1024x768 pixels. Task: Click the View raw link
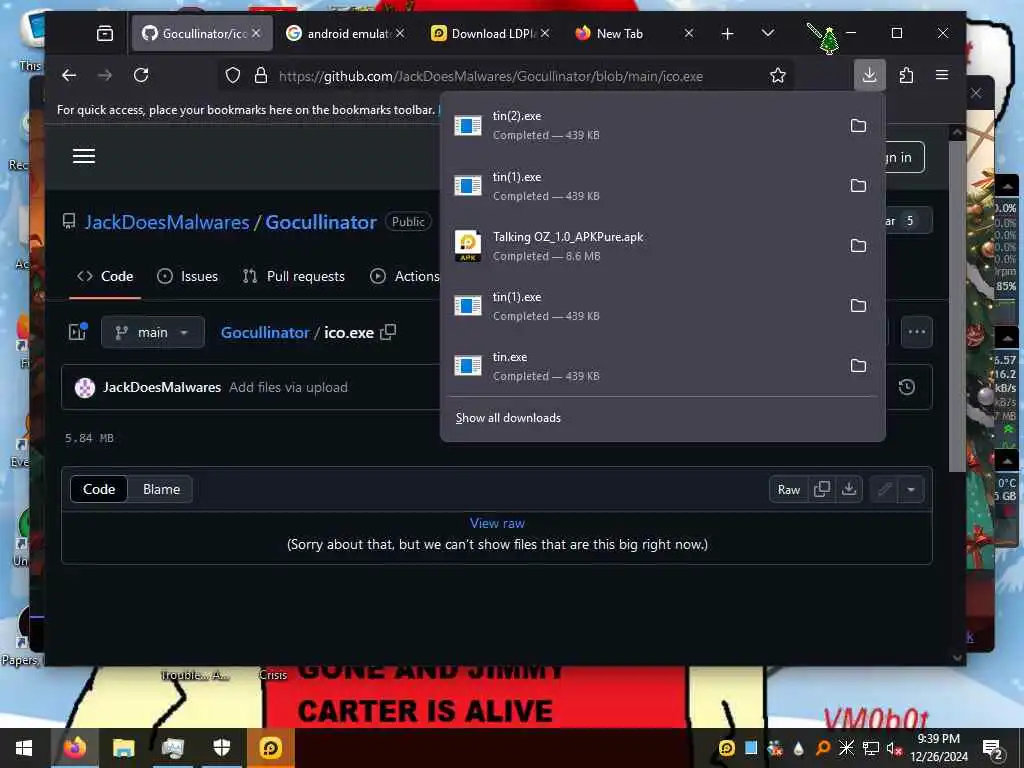pyautogui.click(x=497, y=523)
